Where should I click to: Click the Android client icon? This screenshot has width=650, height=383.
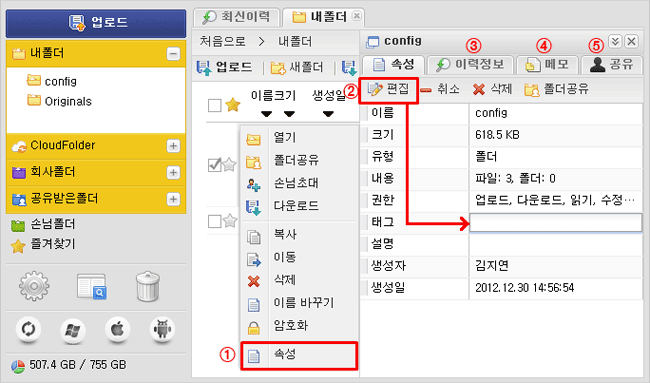tap(162, 330)
